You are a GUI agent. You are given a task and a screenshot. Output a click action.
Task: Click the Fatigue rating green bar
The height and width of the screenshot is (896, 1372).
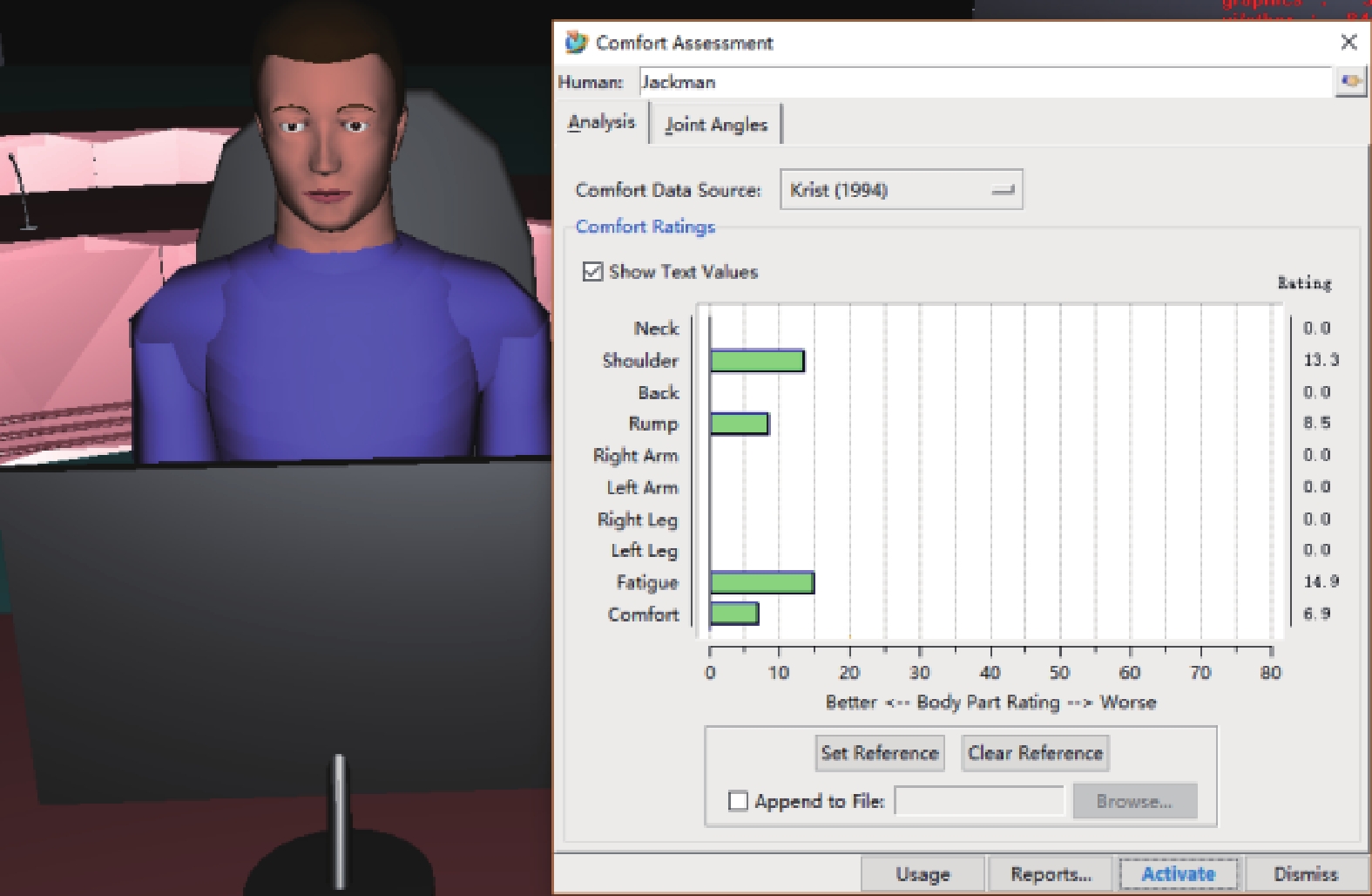click(761, 582)
